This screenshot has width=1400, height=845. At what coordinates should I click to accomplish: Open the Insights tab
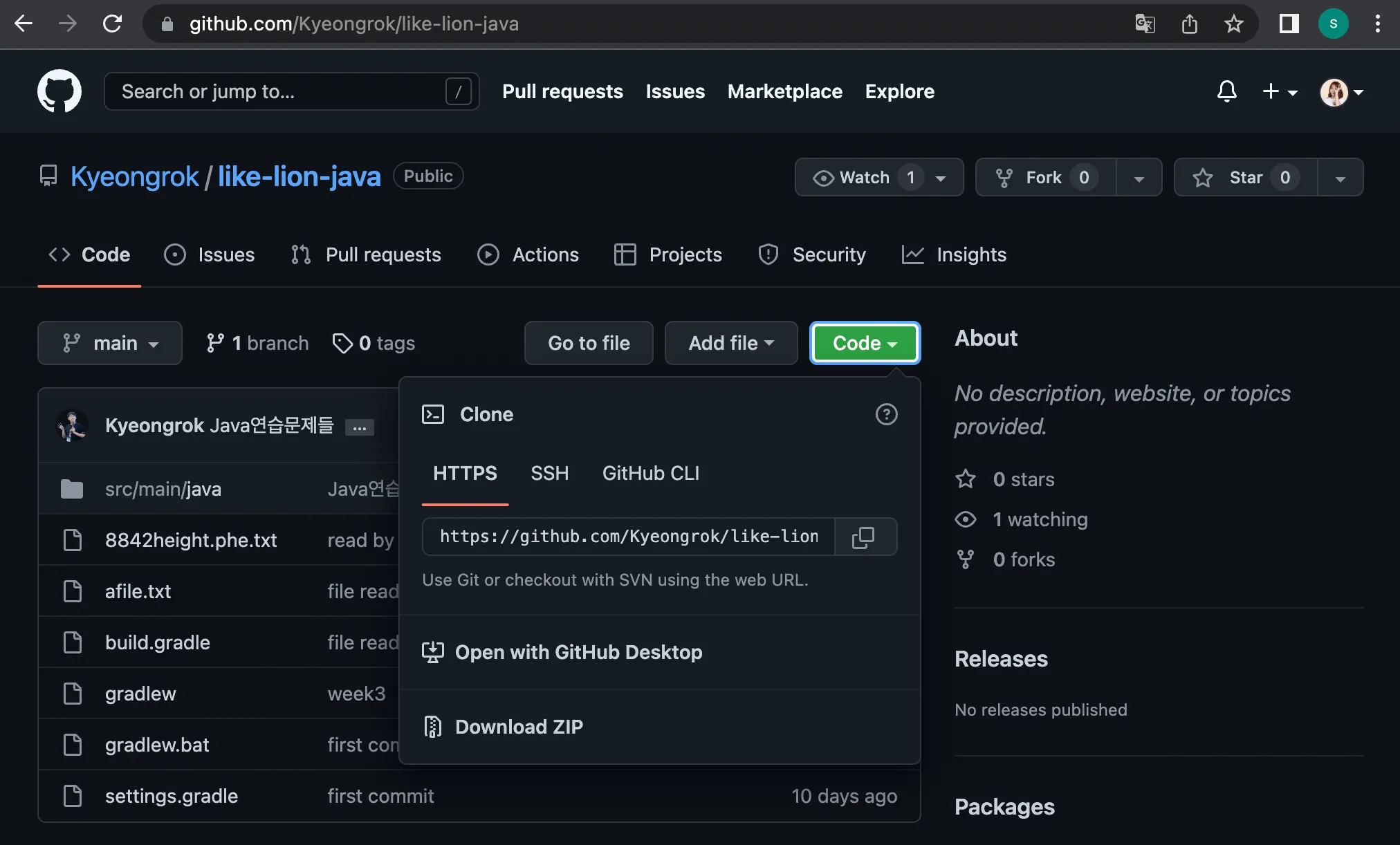point(955,254)
